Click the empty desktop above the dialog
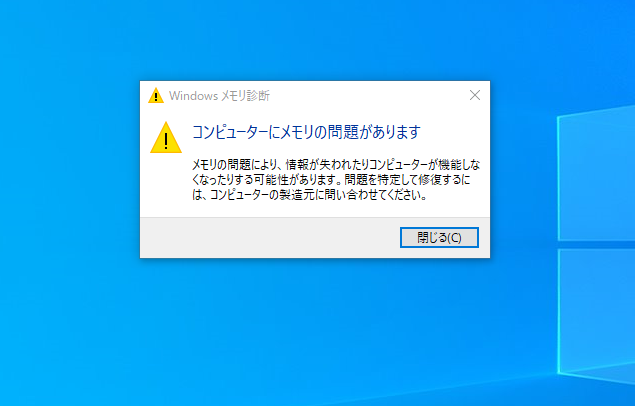The height and width of the screenshot is (406, 635). (315, 40)
